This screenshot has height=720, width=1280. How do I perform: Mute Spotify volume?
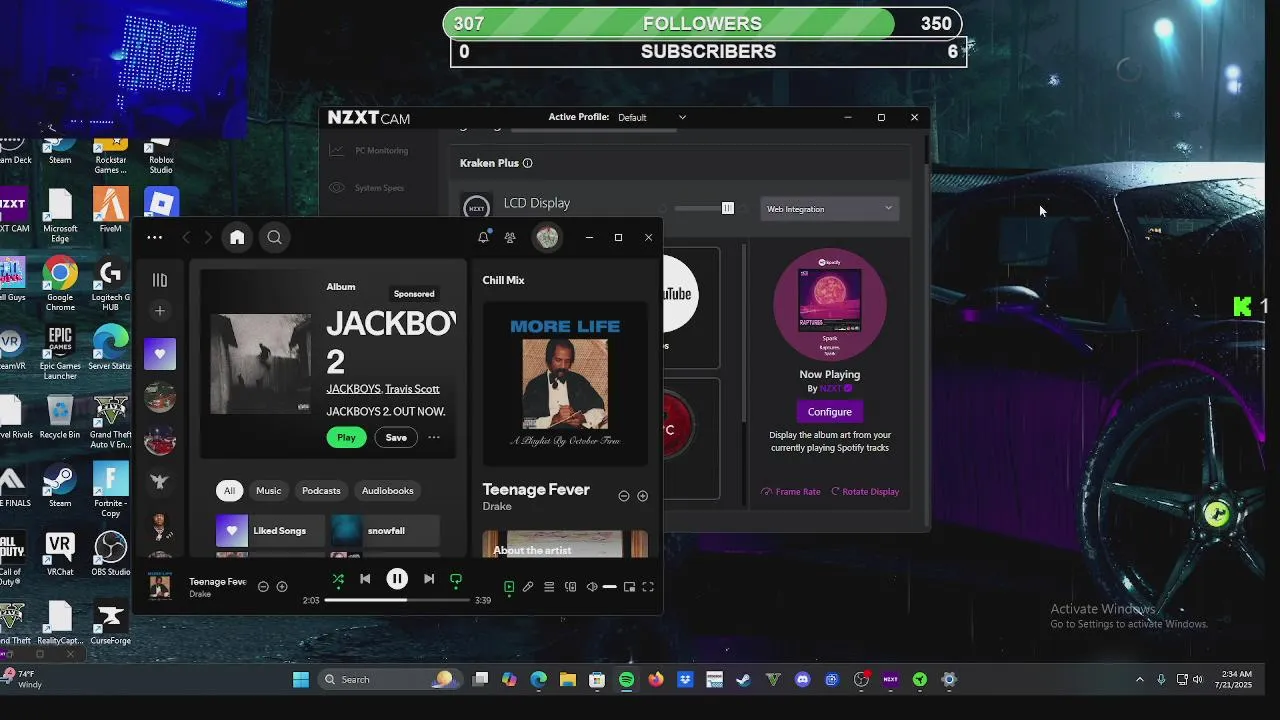pyautogui.click(x=591, y=587)
